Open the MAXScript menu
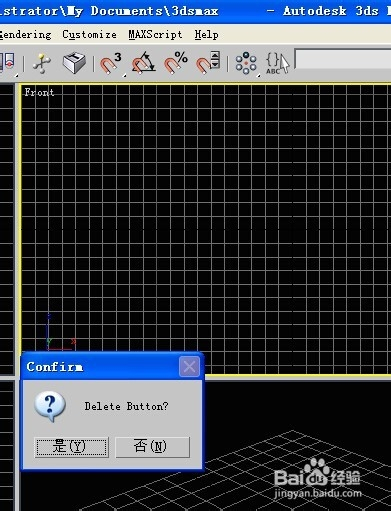 click(155, 35)
